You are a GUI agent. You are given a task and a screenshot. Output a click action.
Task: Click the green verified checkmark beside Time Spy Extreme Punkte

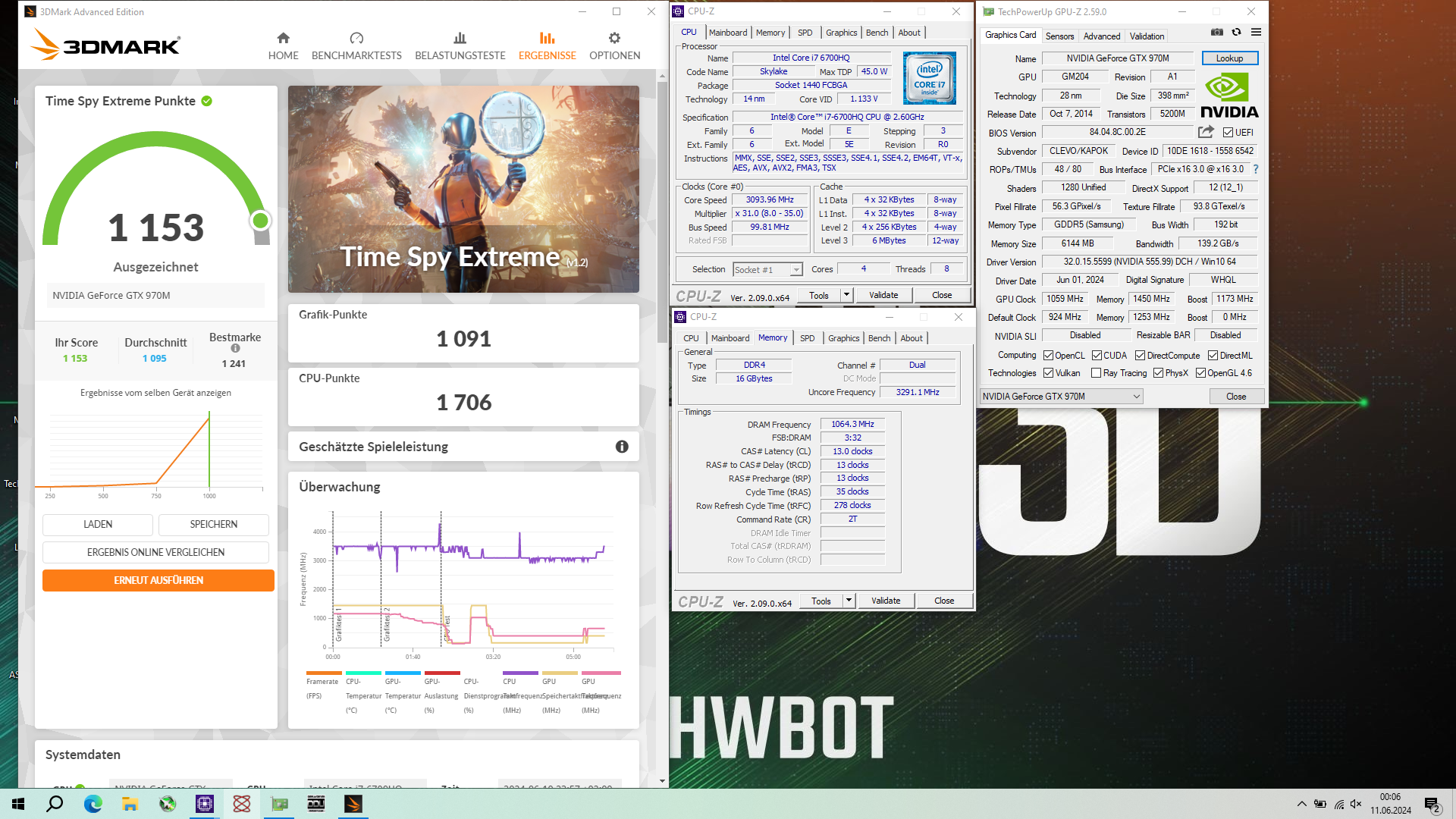(x=207, y=101)
